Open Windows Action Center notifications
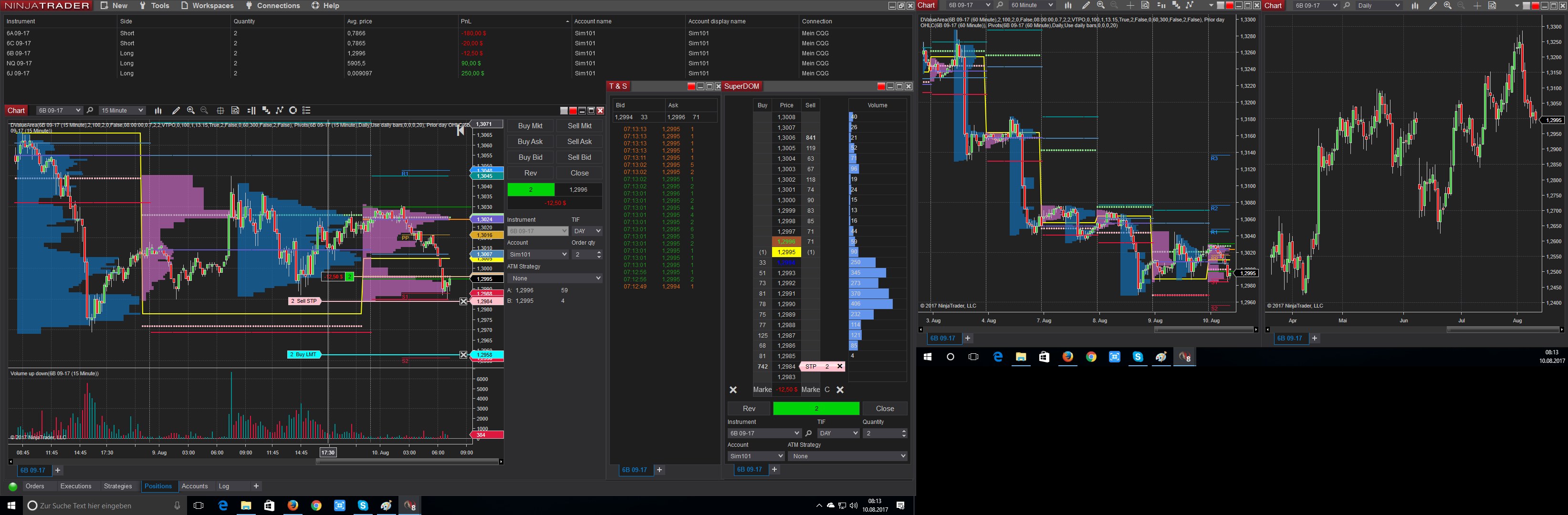 click(900, 505)
